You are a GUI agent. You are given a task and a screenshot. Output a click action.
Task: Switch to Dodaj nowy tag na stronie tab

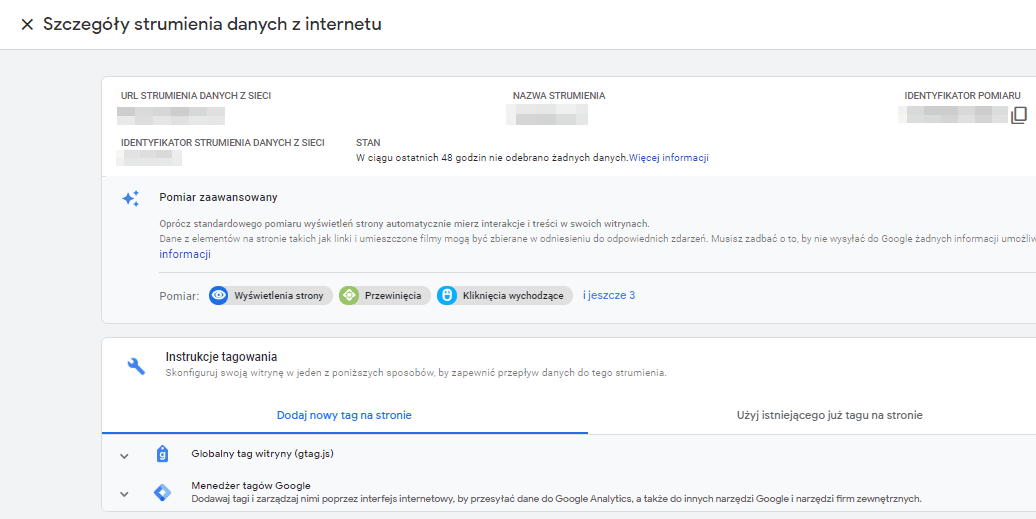point(344,415)
